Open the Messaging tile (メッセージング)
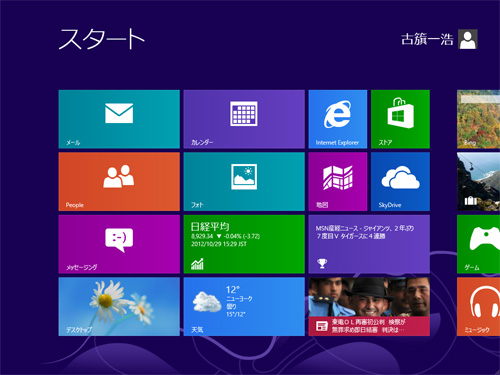The image size is (500, 375). 119,244
